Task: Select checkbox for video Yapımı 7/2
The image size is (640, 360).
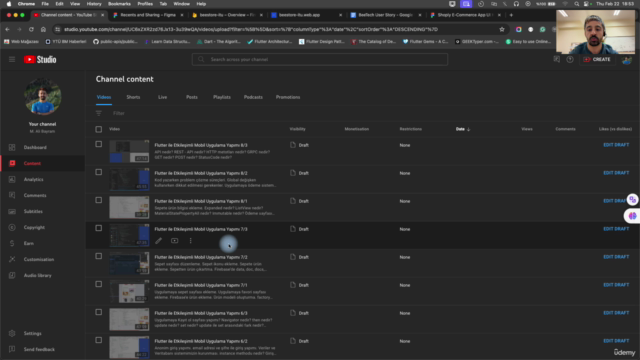Action: click(99, 256)
